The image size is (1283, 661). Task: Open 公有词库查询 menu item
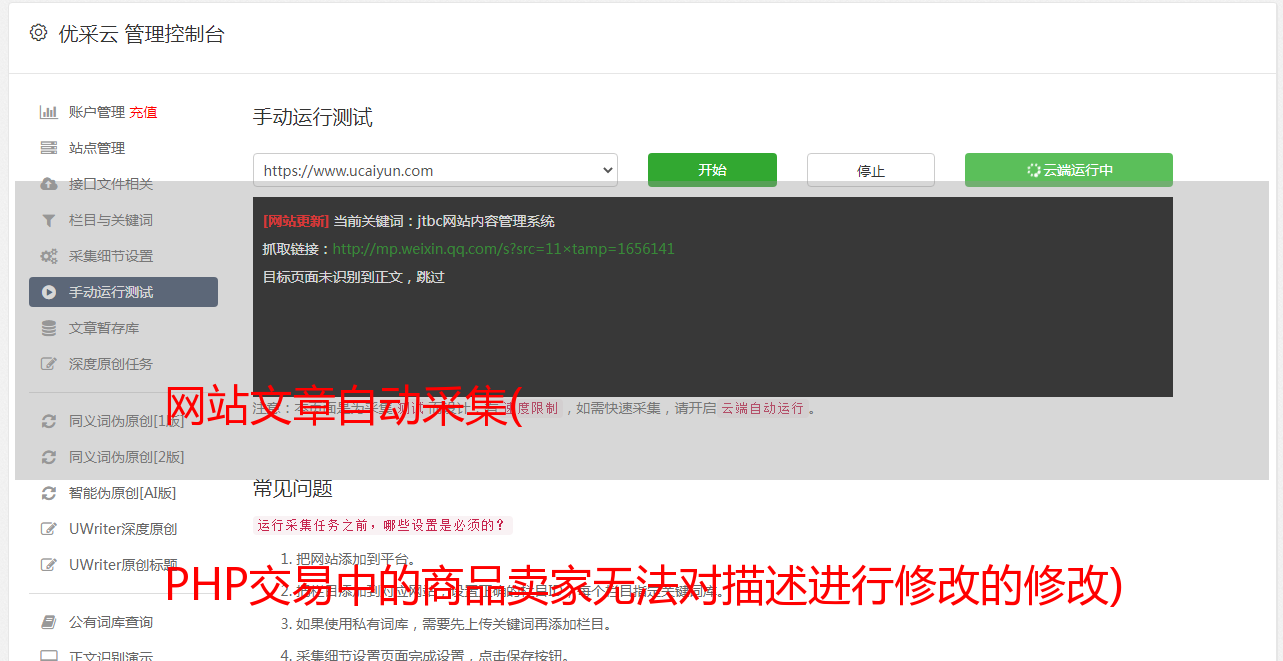(x=111, y=622)
